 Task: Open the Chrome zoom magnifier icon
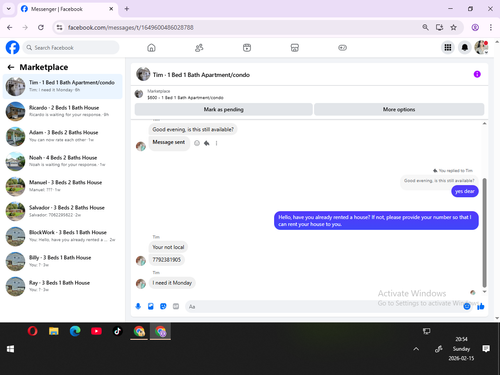coord(425,27)
